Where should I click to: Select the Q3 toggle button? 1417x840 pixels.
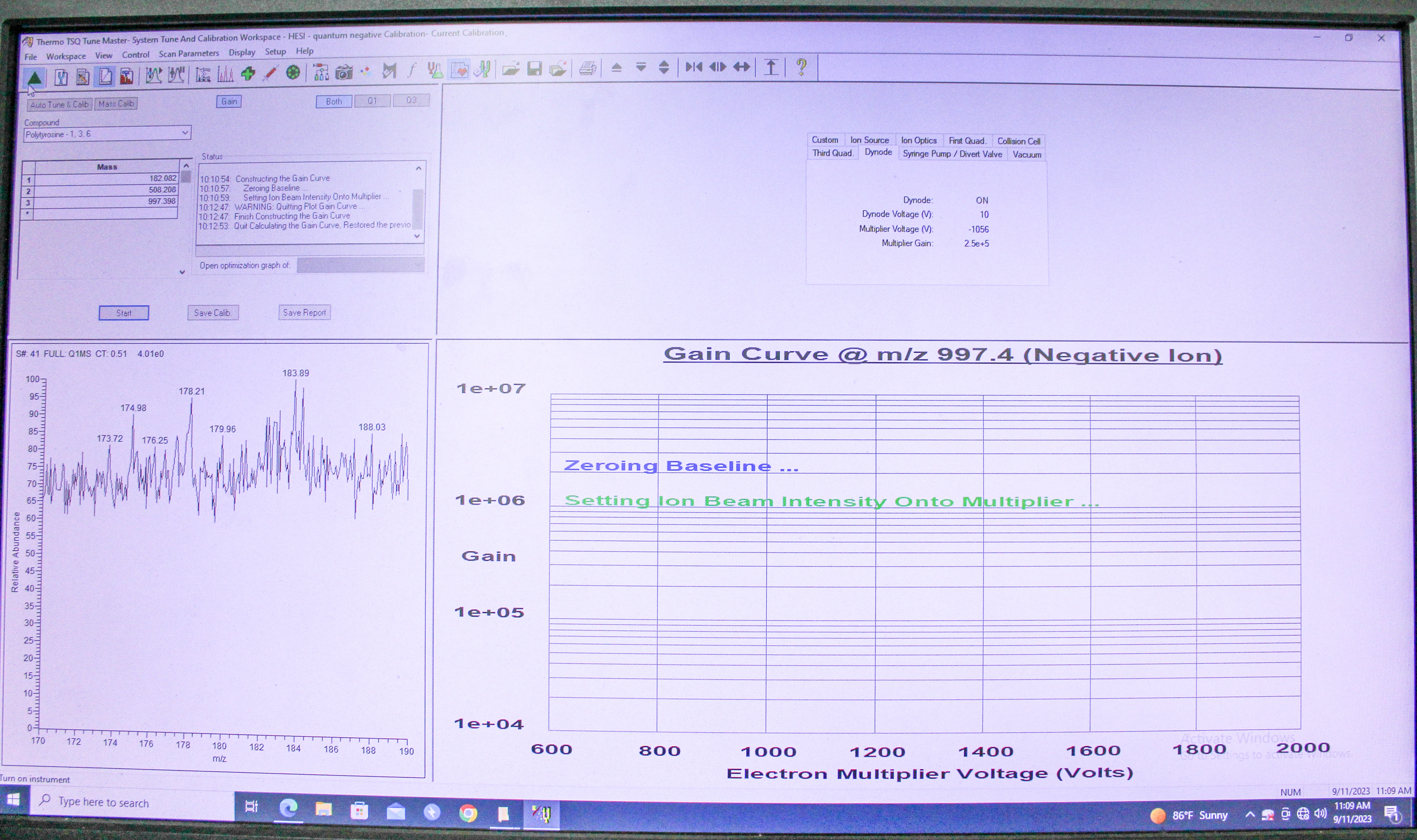[411, 100]
